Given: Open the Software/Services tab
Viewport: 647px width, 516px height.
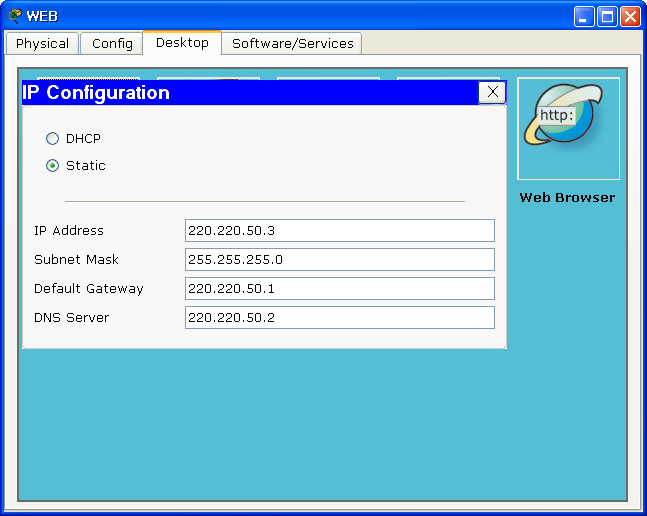Looking at the screenshot, I should pos(292,43).
